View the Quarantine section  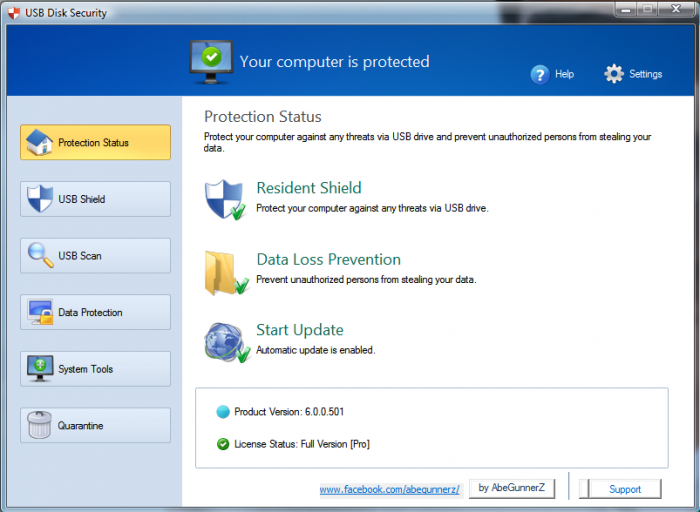(x=95, y=425)
